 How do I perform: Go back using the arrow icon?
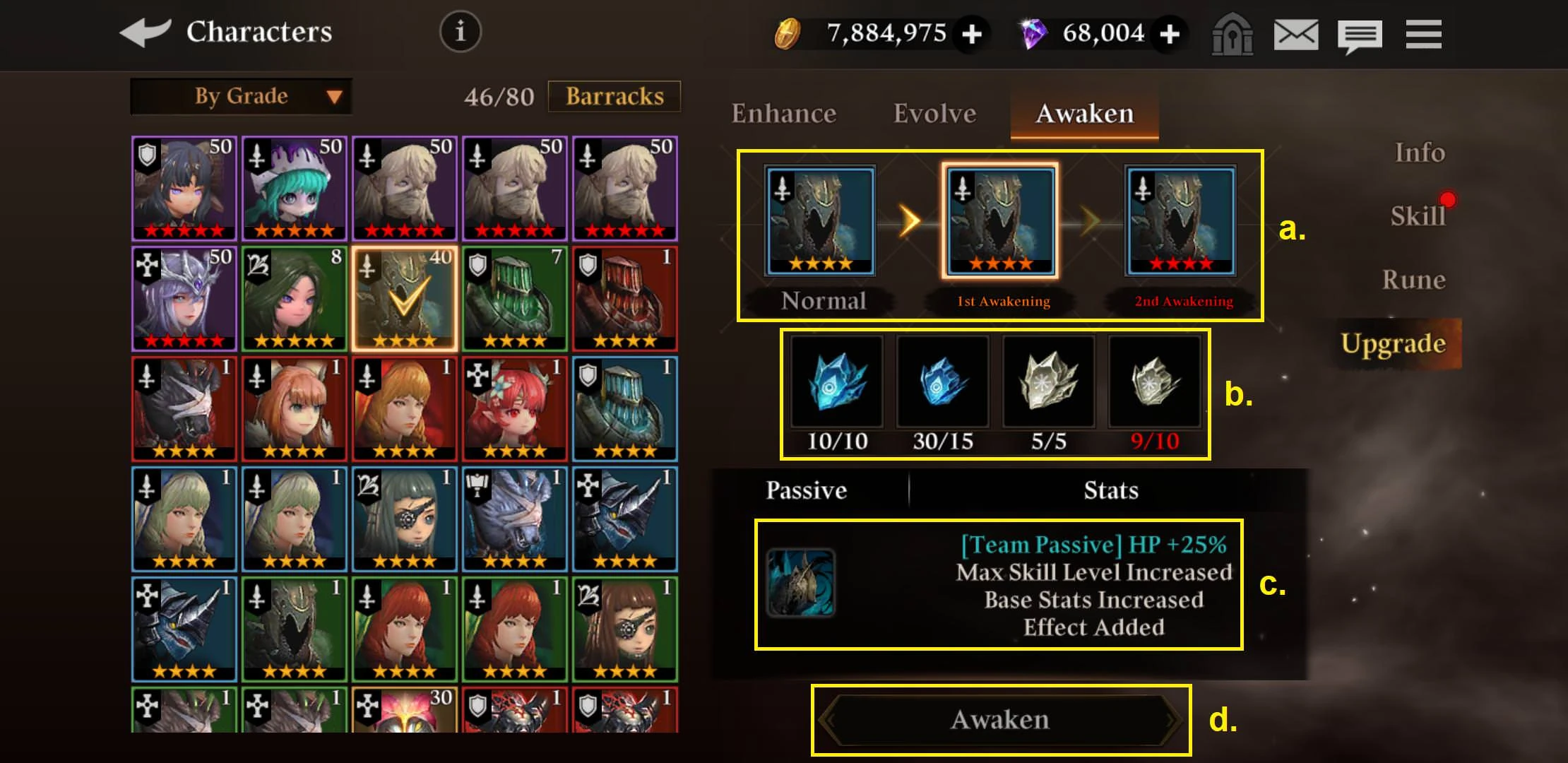[x=145, y=32]
